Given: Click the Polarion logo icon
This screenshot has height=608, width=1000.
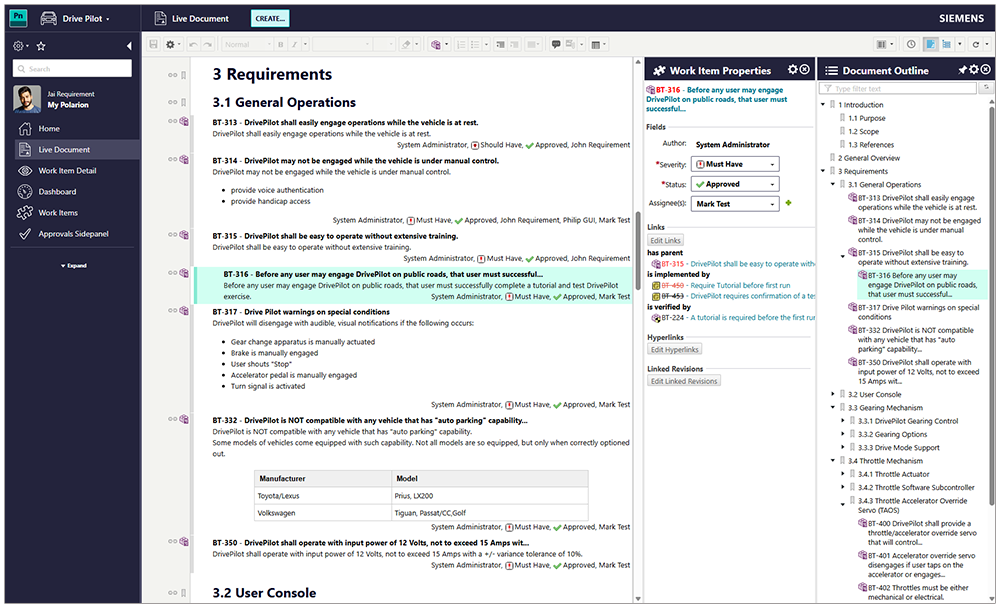Looking at the screenshot, I should pos(18,18).
